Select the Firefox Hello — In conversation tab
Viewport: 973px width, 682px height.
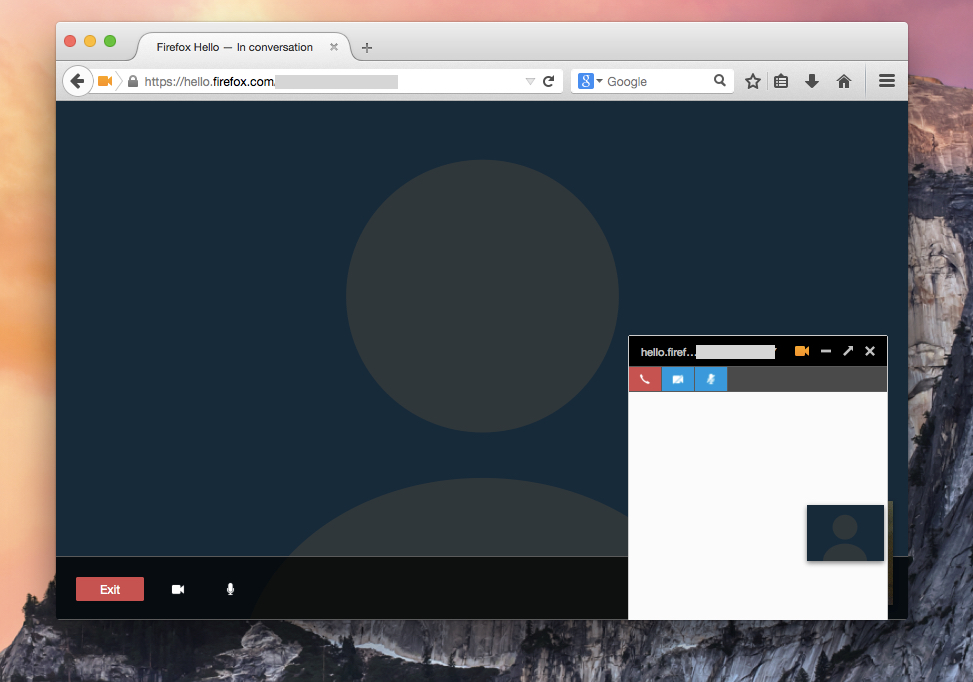coord(235,47)
